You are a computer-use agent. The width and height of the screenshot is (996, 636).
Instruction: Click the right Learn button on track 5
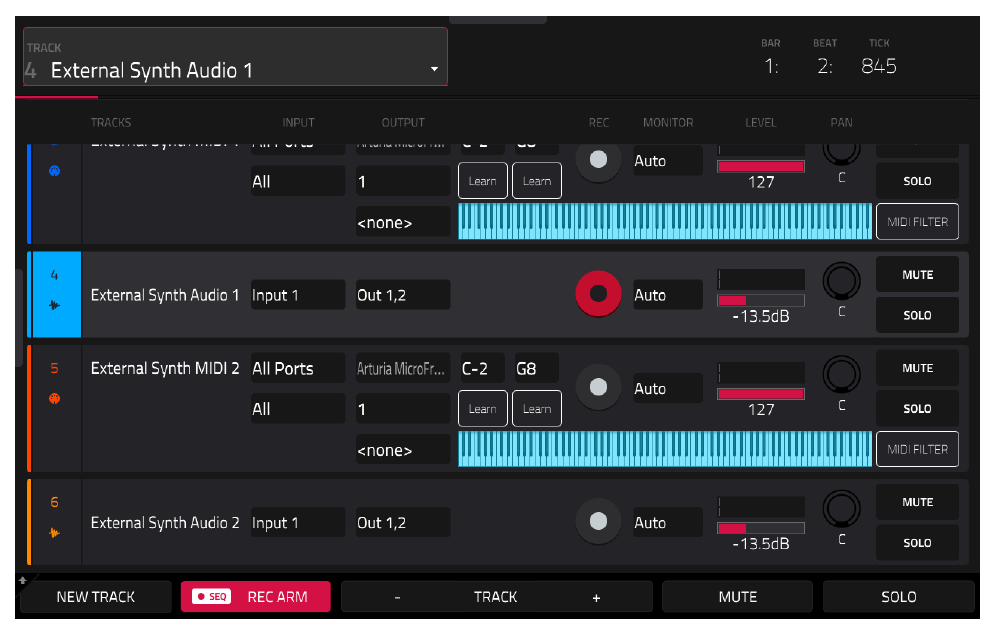click(537, 409)
